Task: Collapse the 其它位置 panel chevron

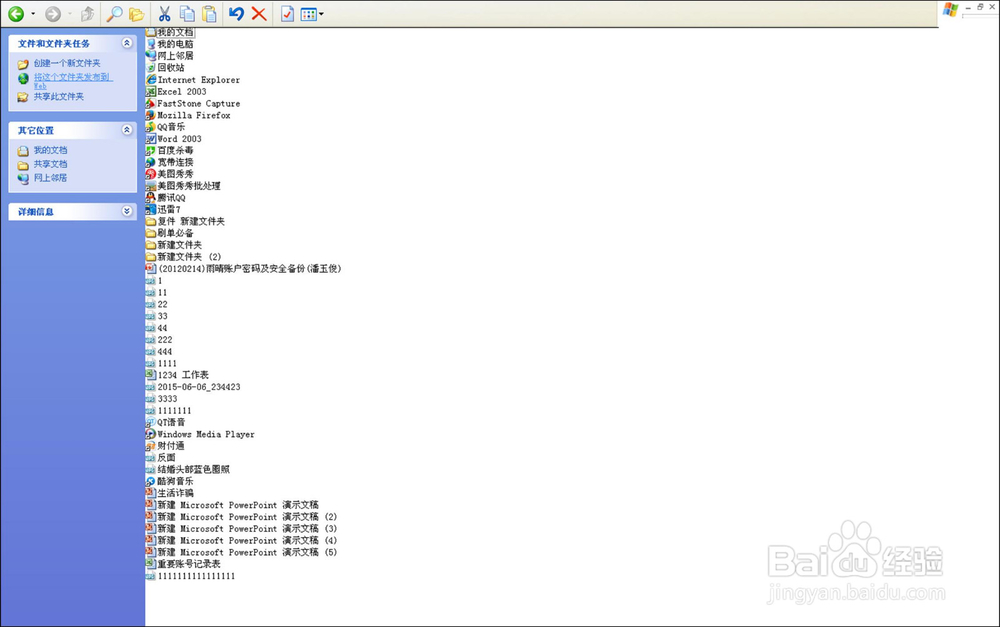Action: click(x=127, y=129)
